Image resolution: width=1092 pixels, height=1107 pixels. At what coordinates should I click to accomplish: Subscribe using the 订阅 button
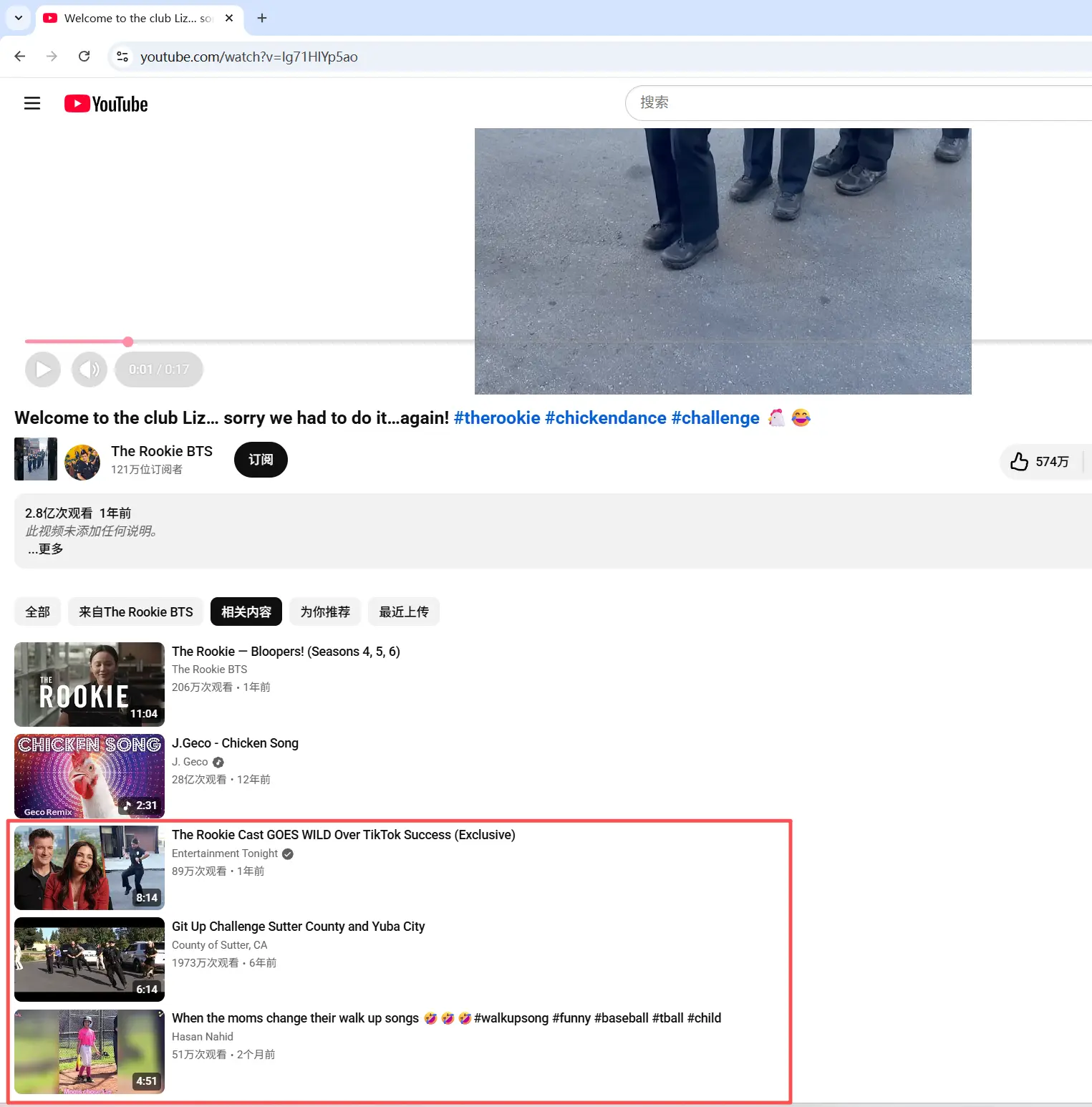click(x=261, y=460)
